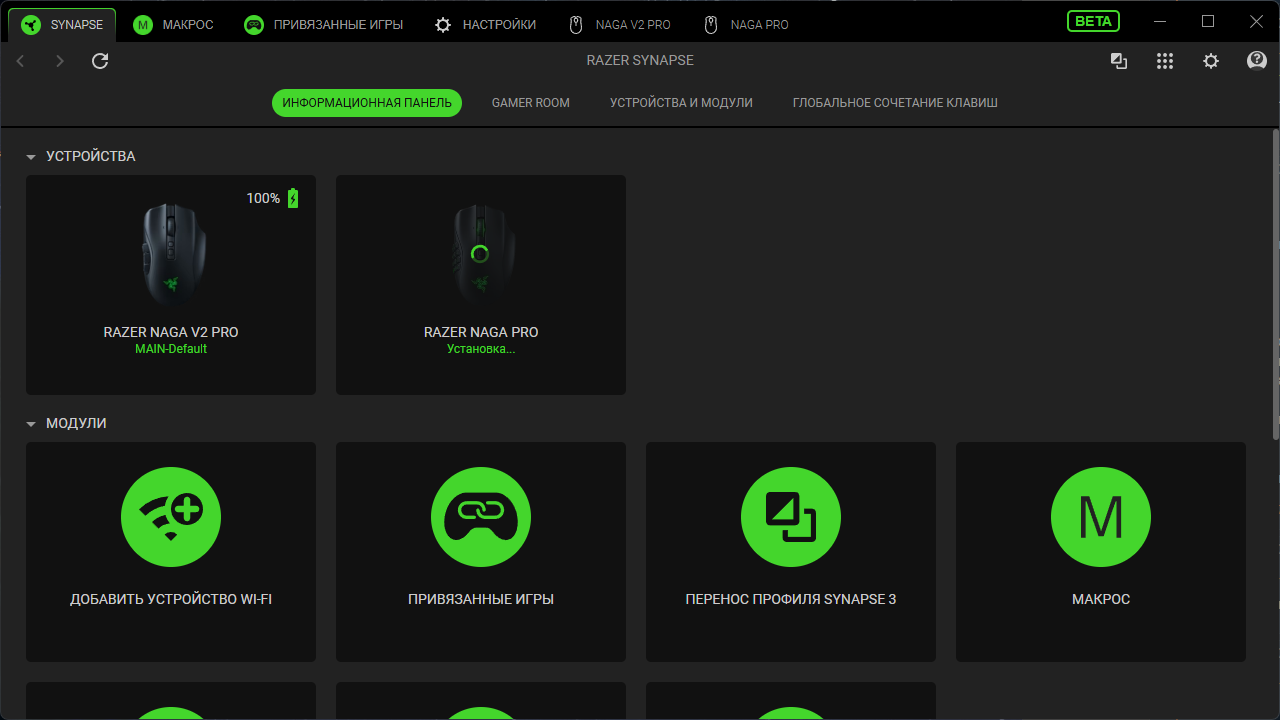The width and height of the screenshot is (1280, 720).
Task: Collapse the МОДУЛИ section
Action: coord(31,424)
